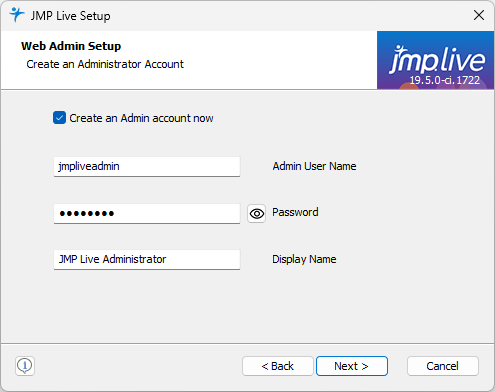Image resolution: width=495 pixels, height=392 pixels.
Task: Close the JMP Live Setup window
Action: (479, 15)
